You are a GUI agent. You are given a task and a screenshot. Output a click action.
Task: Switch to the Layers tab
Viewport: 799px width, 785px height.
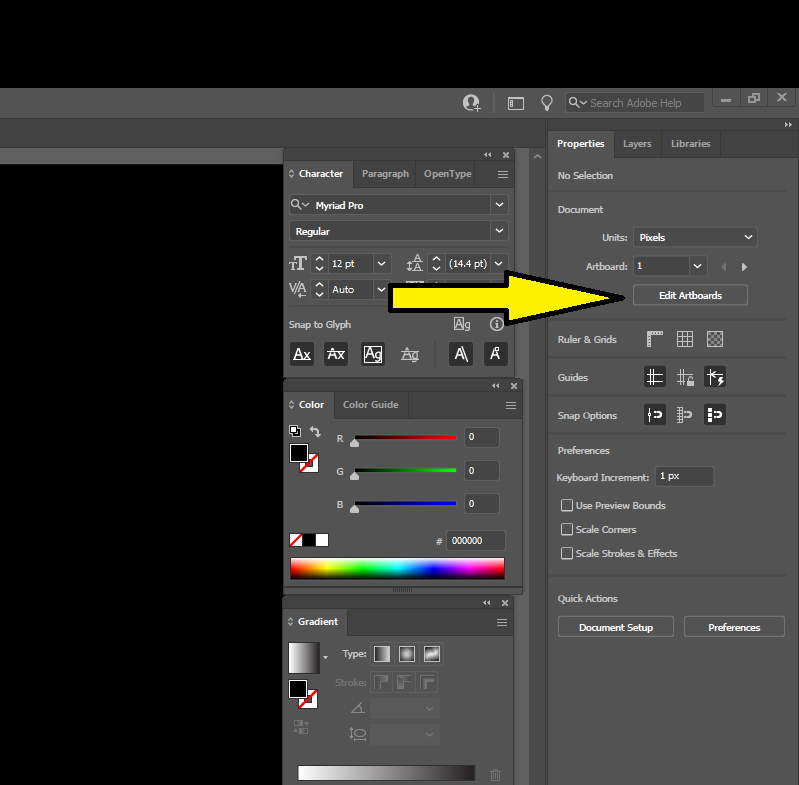point(637,144)
